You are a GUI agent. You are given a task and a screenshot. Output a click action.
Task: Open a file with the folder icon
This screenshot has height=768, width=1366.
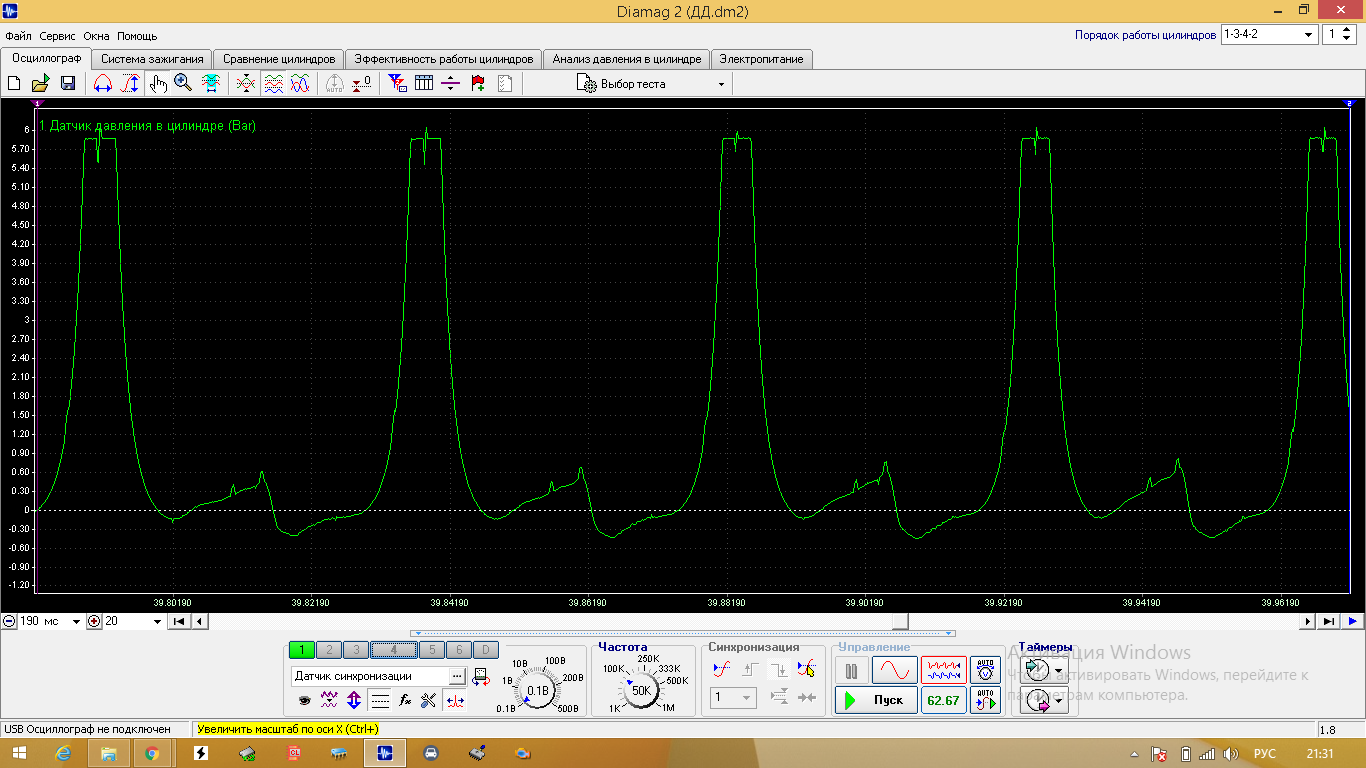click(x=41, y=84)
